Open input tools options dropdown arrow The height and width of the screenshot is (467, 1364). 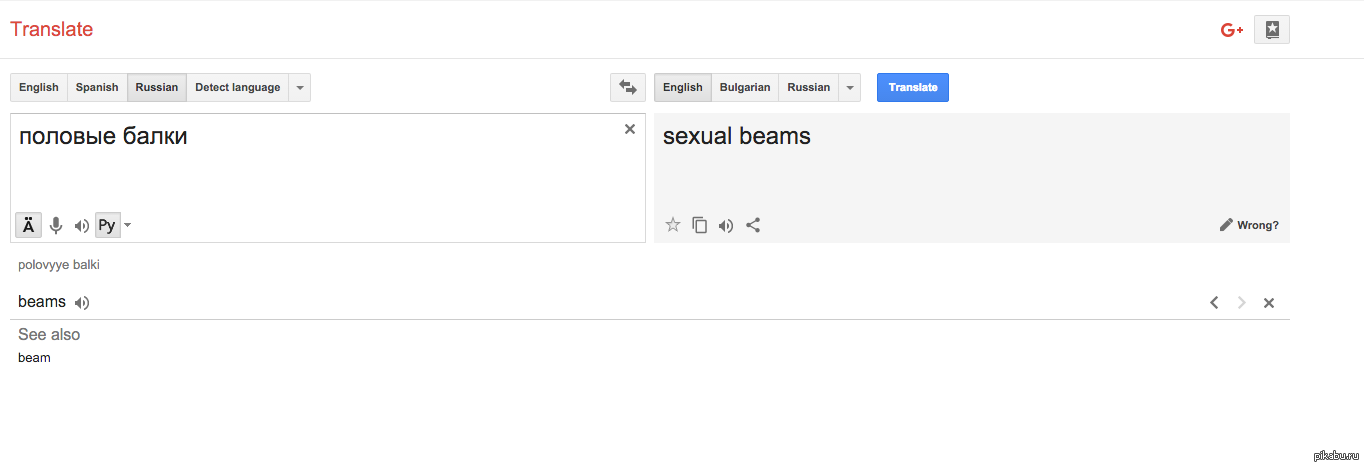coord(128,226)
